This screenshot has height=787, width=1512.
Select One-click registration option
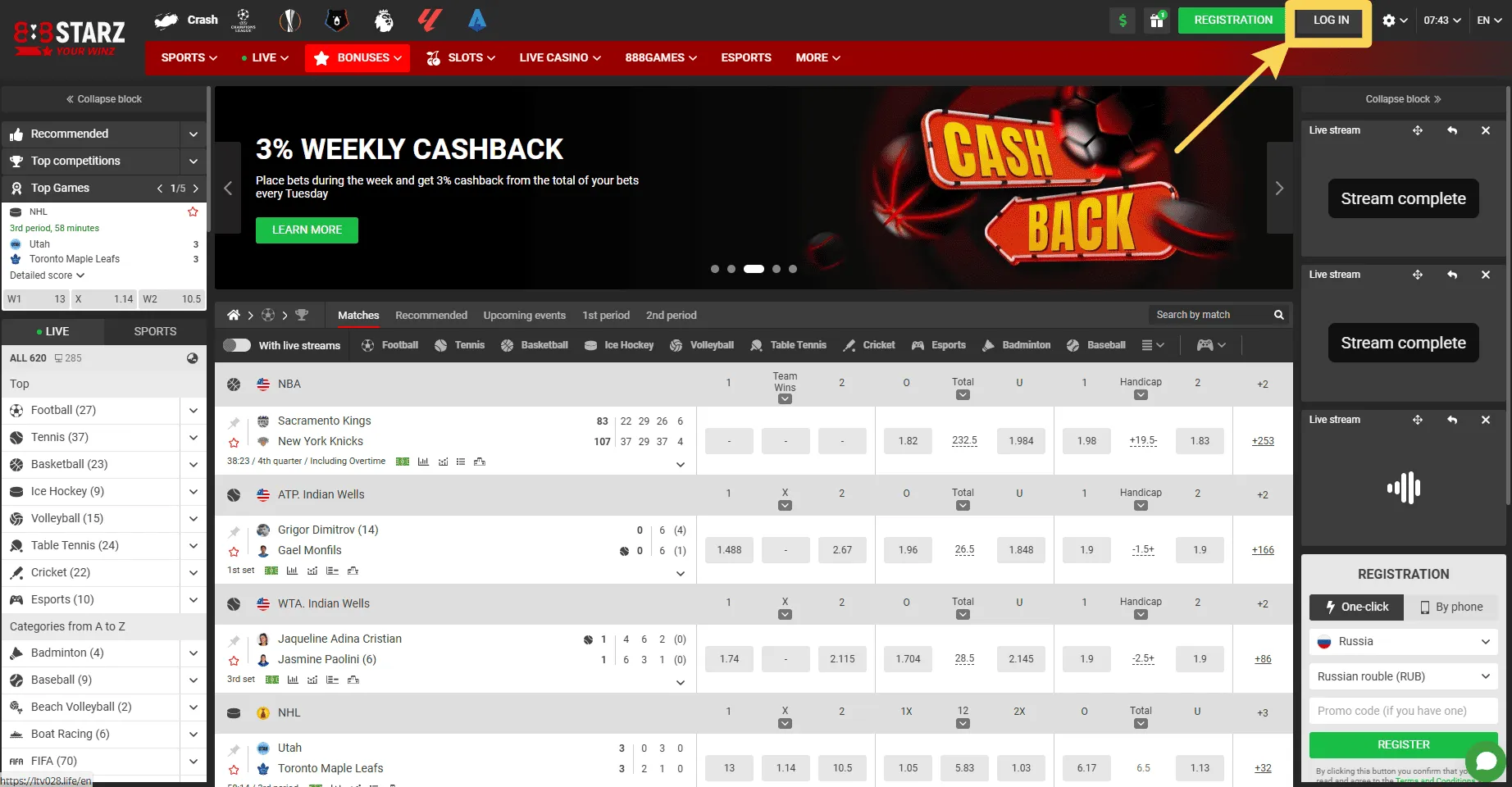tap(1357, 607)
